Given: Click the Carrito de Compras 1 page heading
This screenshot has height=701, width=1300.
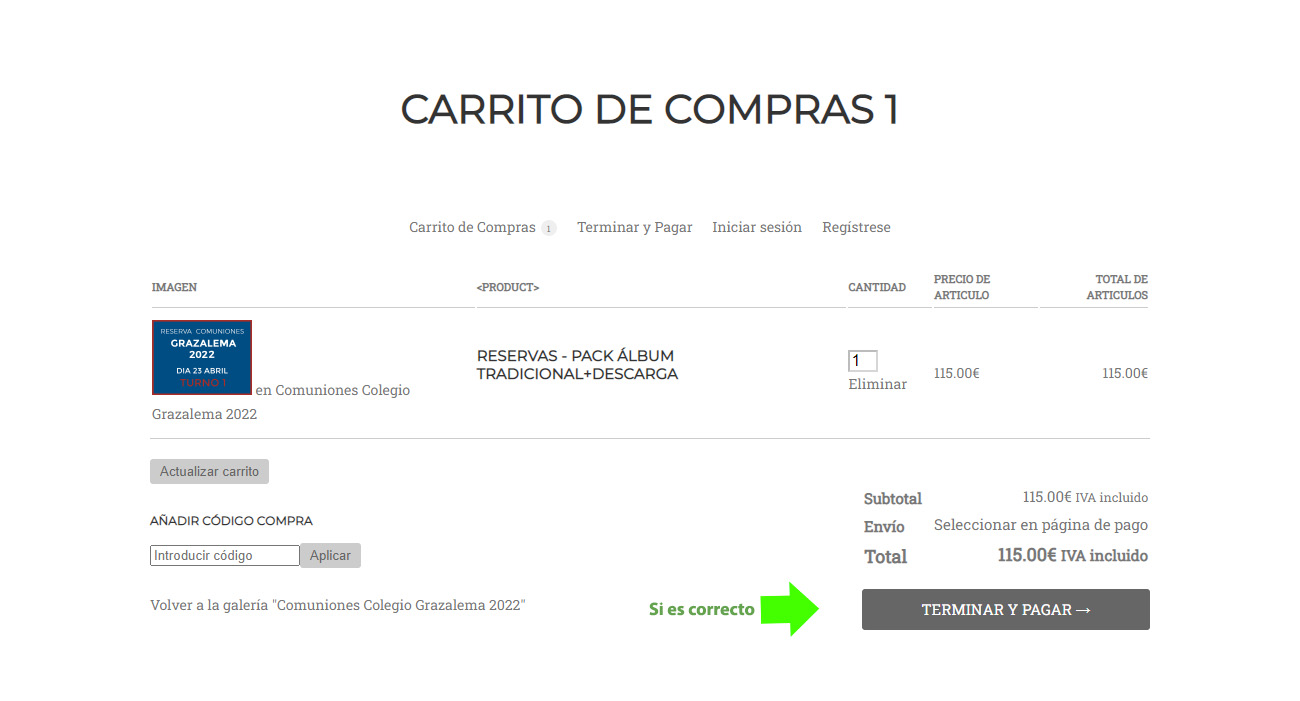Looking at the screenshot, I should [x=649, y=109].
